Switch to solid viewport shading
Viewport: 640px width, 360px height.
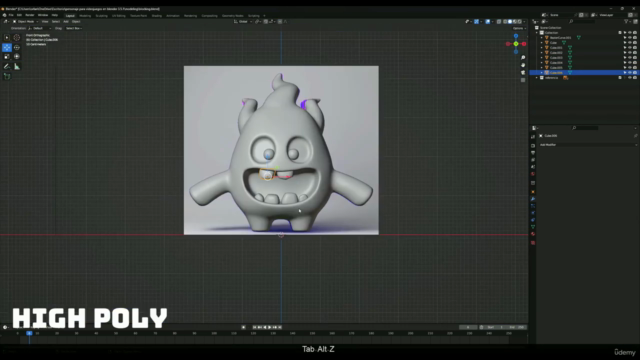[510, 22]
